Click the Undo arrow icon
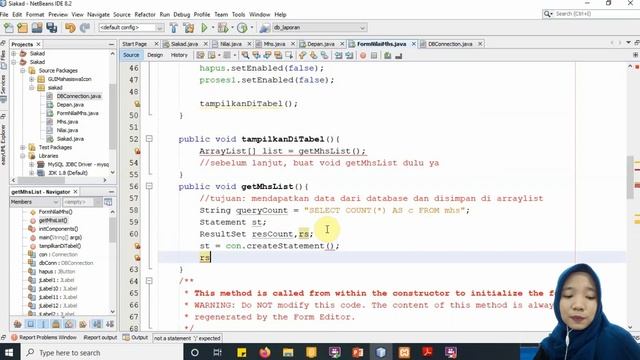 tap(70, 27)
